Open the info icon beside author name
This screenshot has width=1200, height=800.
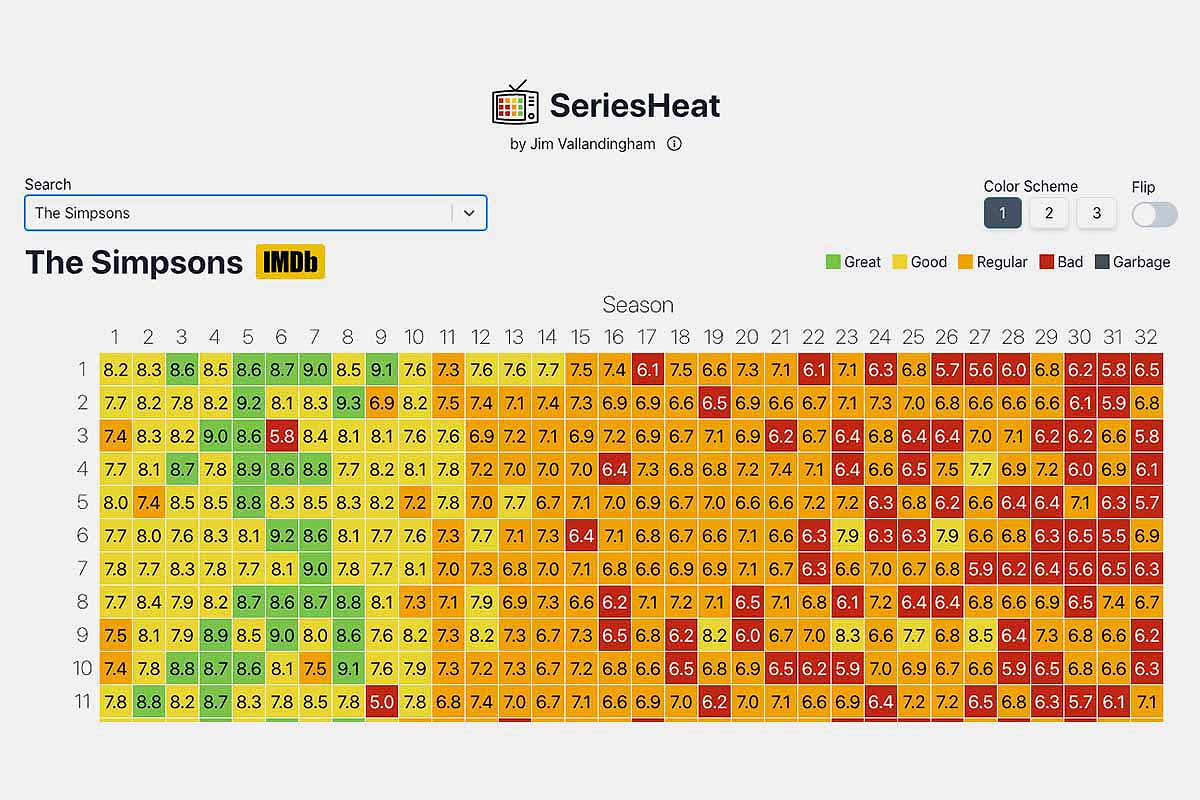point(674,143)
